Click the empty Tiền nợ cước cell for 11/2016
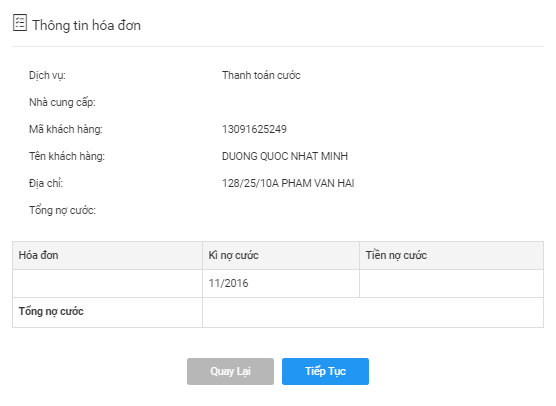 click(451, 283)
